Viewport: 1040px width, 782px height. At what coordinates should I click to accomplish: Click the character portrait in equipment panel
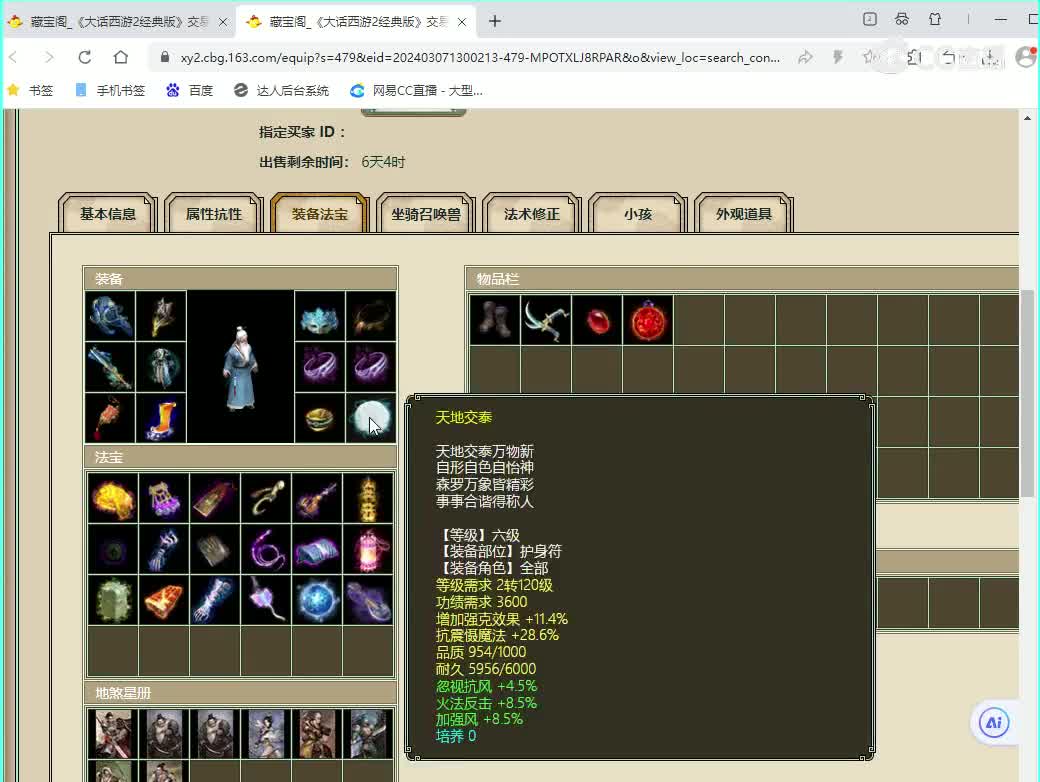coord(240,367)
